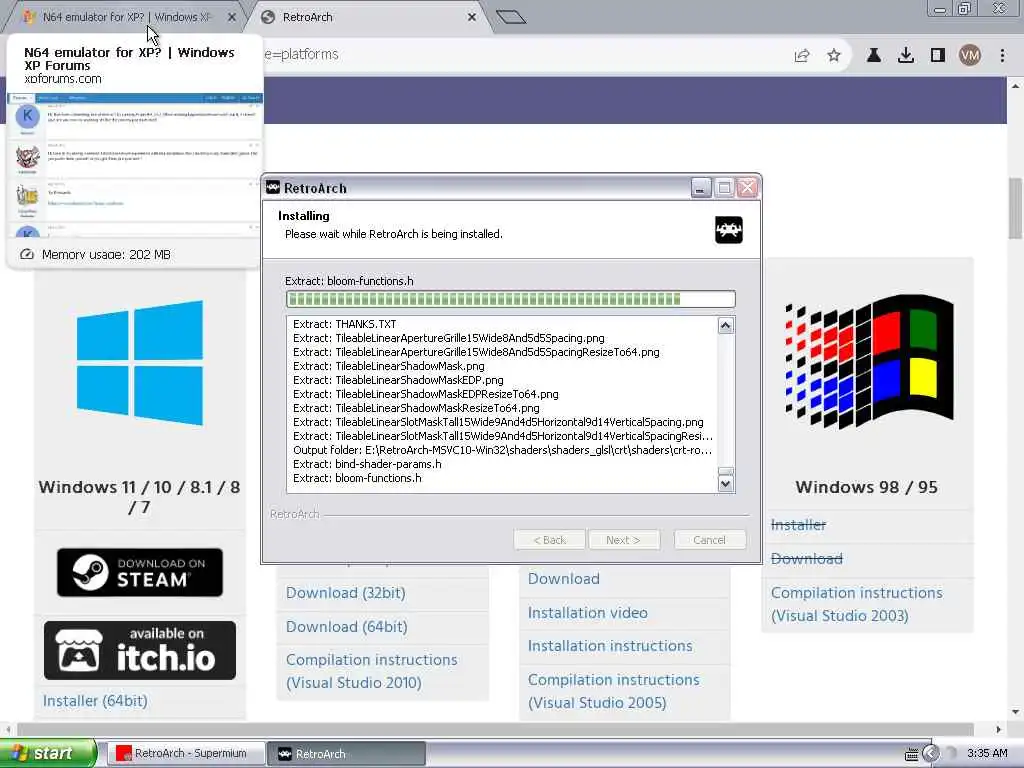The image size is (1024, 768).
Task: Open the experiments flask icon
Action: coord(873,56)
